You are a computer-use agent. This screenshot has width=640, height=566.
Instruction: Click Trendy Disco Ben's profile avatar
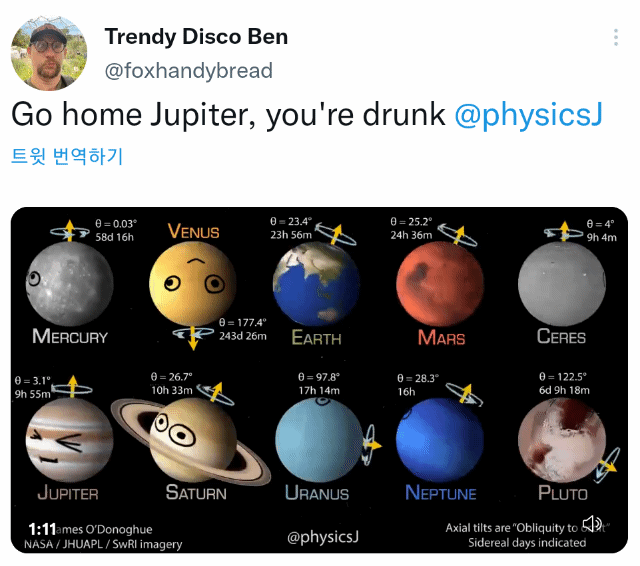pos(49,53)
